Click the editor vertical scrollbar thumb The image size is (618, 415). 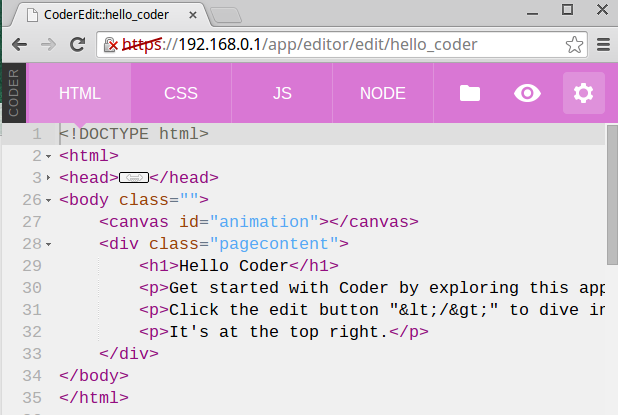pos(612,195)
